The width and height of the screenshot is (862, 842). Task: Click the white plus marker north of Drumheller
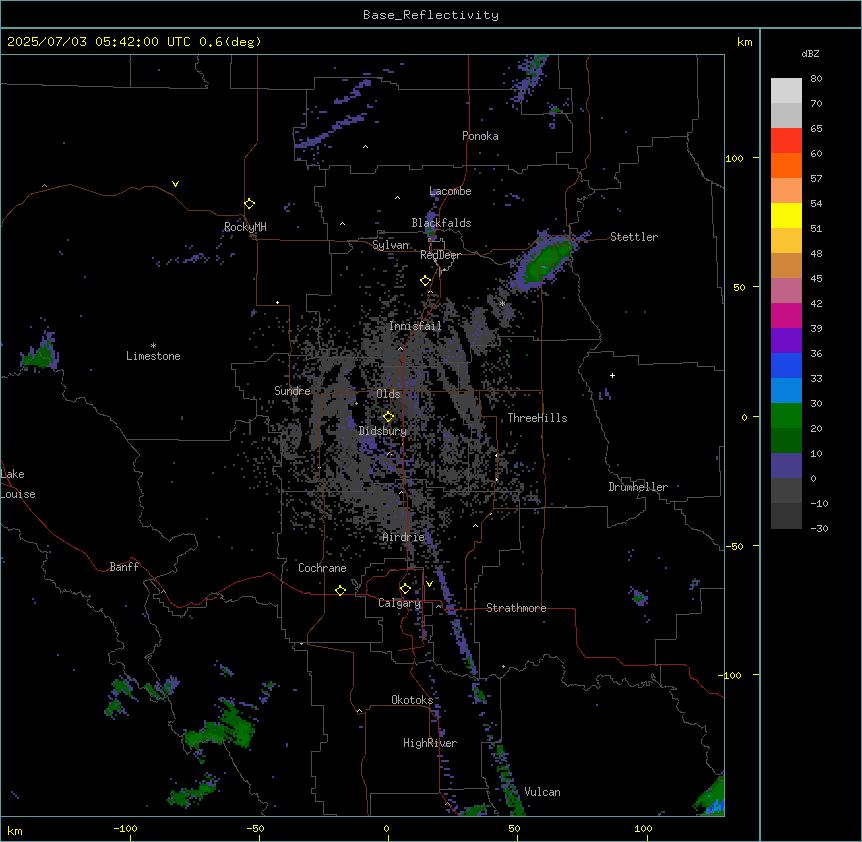tap(612, 375)
